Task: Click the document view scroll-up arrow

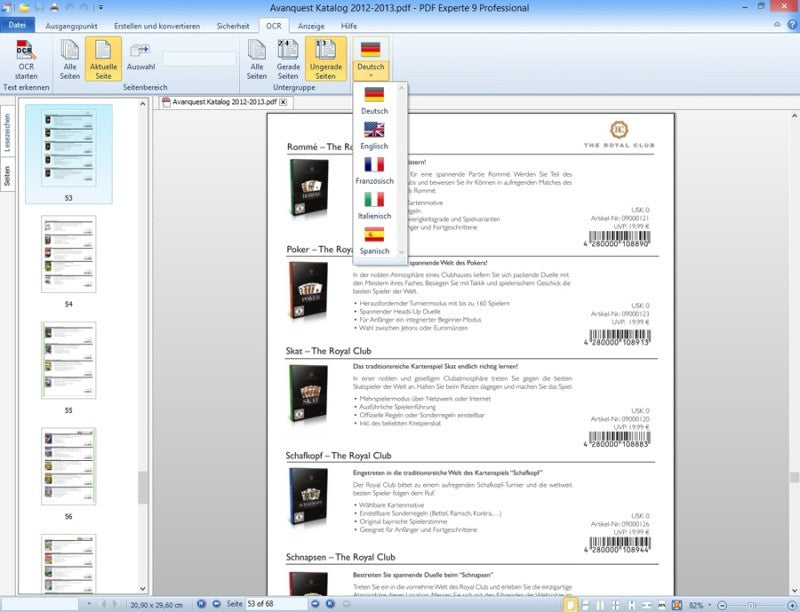Action: coord(794,116)
